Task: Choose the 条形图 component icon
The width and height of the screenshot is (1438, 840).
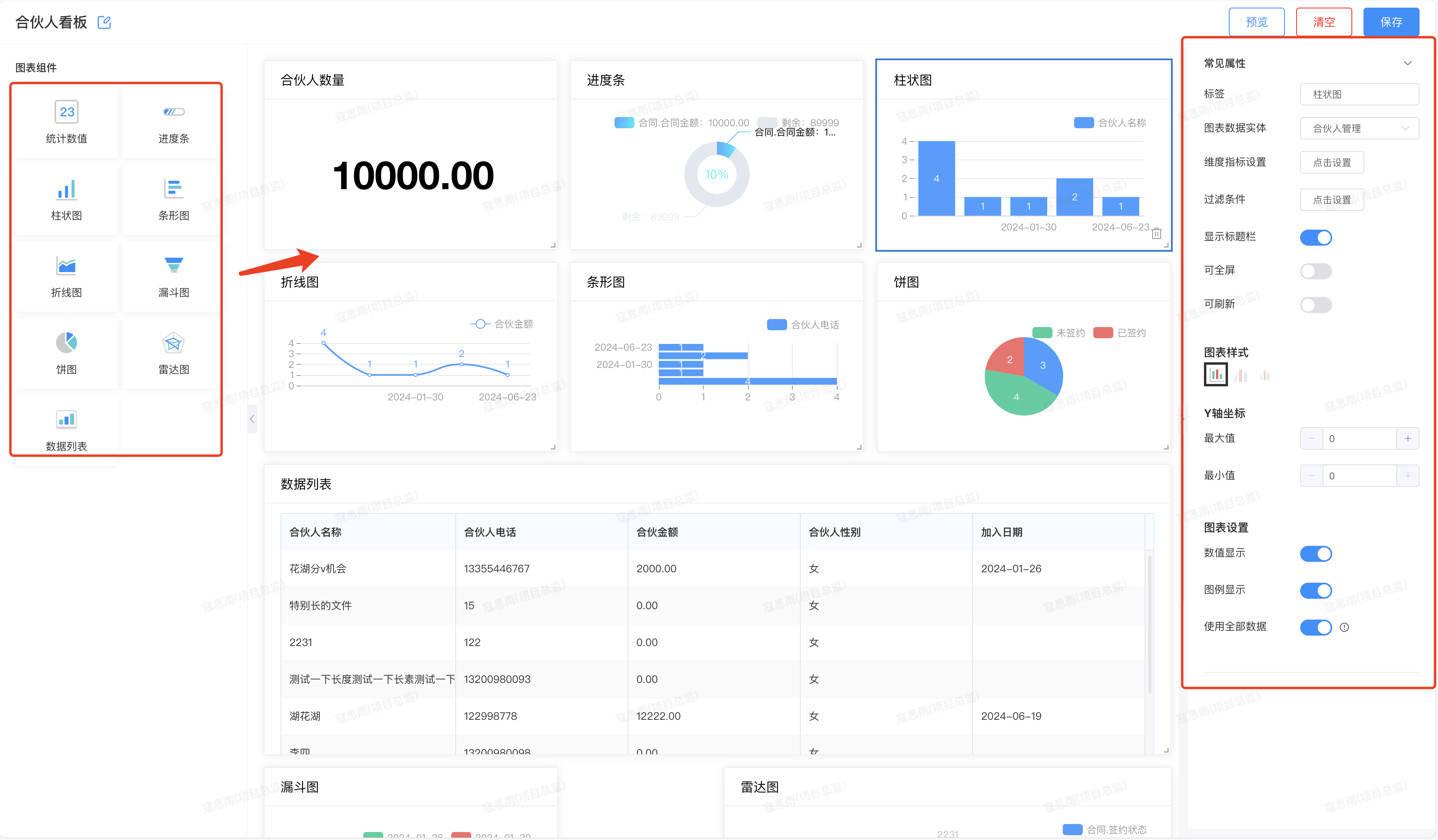Action: click(174, 198)
